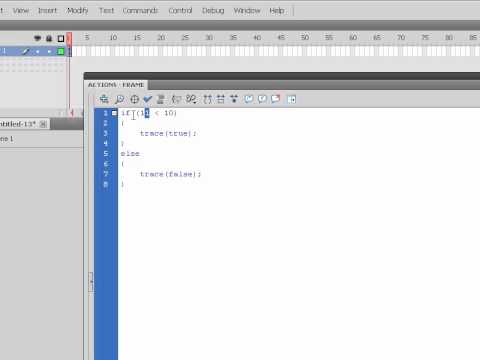
Task: Click the Collapse selection icon
Action: coord(221,99)
